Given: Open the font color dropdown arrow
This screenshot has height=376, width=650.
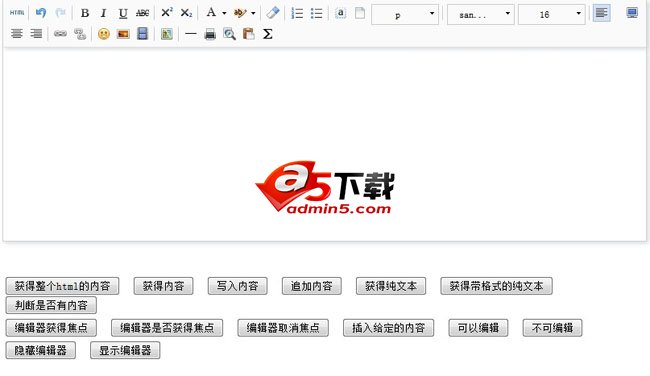Looking at the screenshot, I should [224, 13].
